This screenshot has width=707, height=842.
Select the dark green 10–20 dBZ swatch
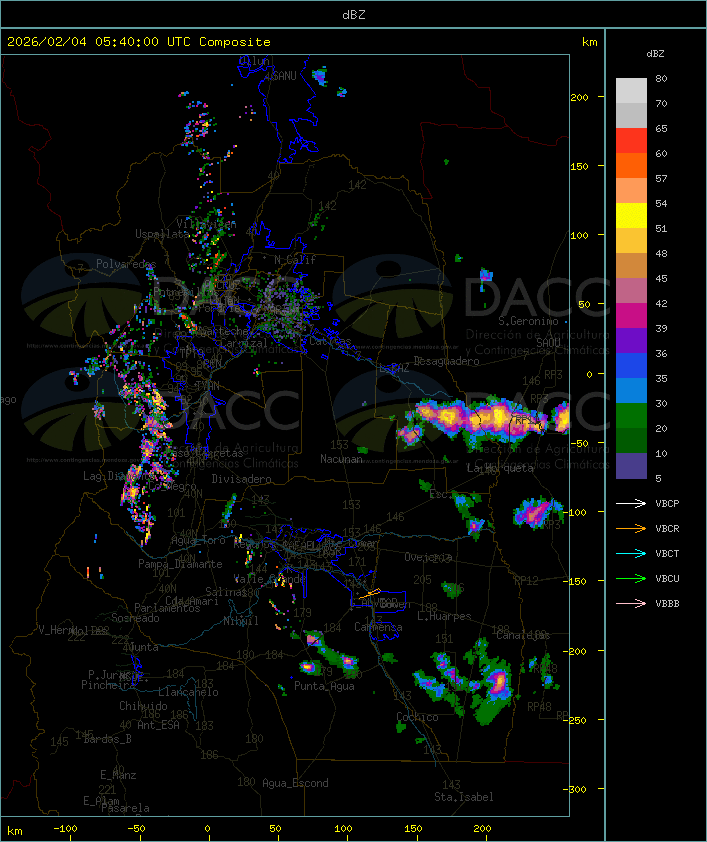pos(631,440)
